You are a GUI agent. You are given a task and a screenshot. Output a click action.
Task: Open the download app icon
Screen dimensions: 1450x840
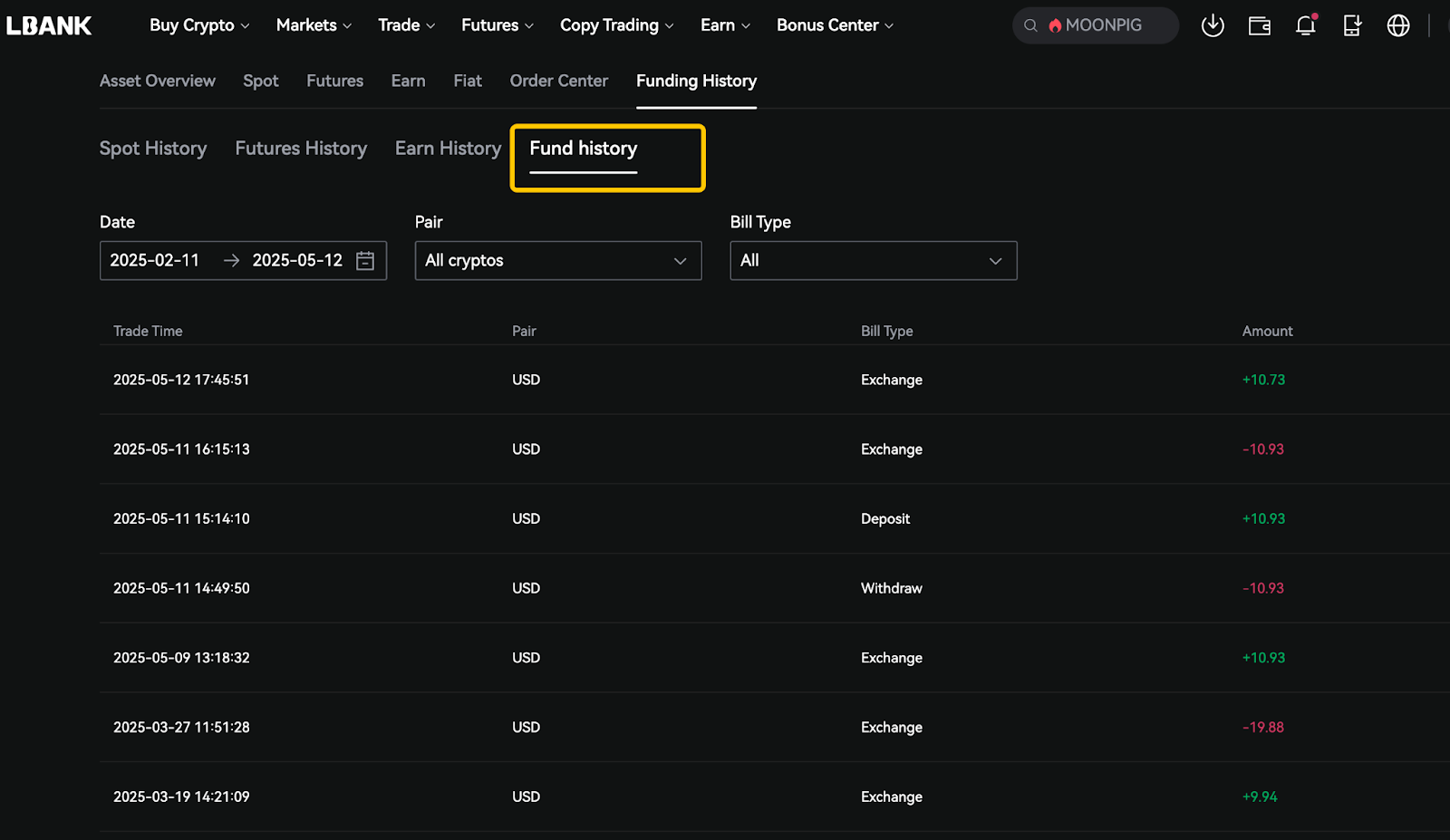click(x=1213, y=25)
